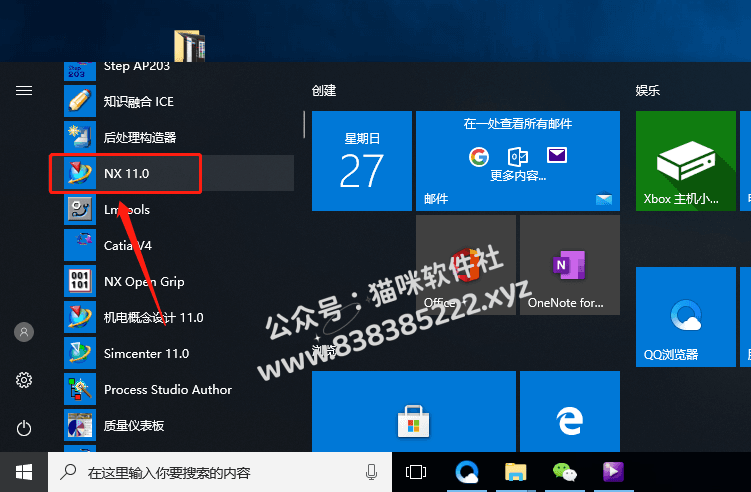Open the power options button
This screenshot has height=492, width=751.
(x=24, y=428)
